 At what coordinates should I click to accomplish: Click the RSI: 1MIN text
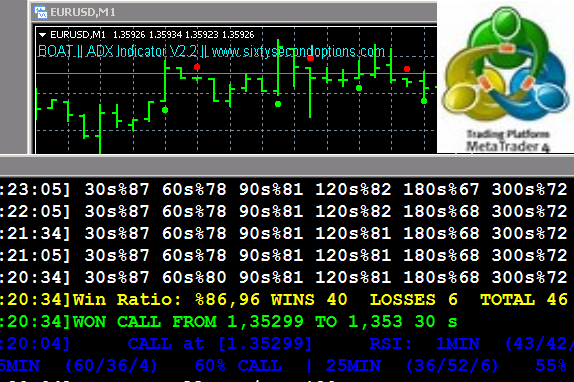425,344
